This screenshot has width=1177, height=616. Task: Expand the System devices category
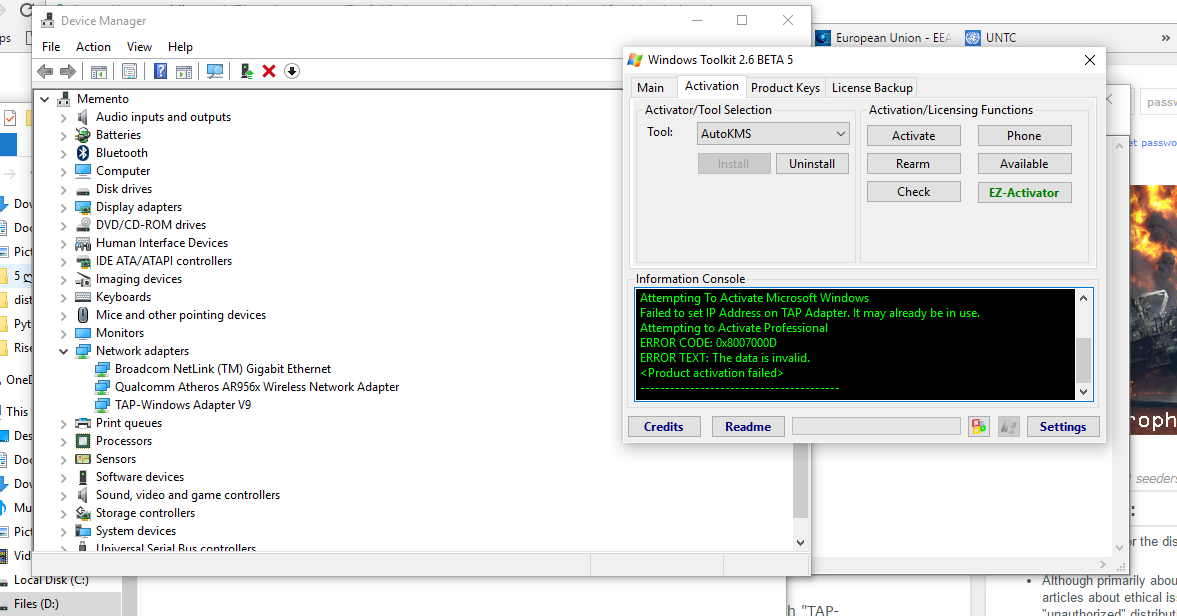64,531
